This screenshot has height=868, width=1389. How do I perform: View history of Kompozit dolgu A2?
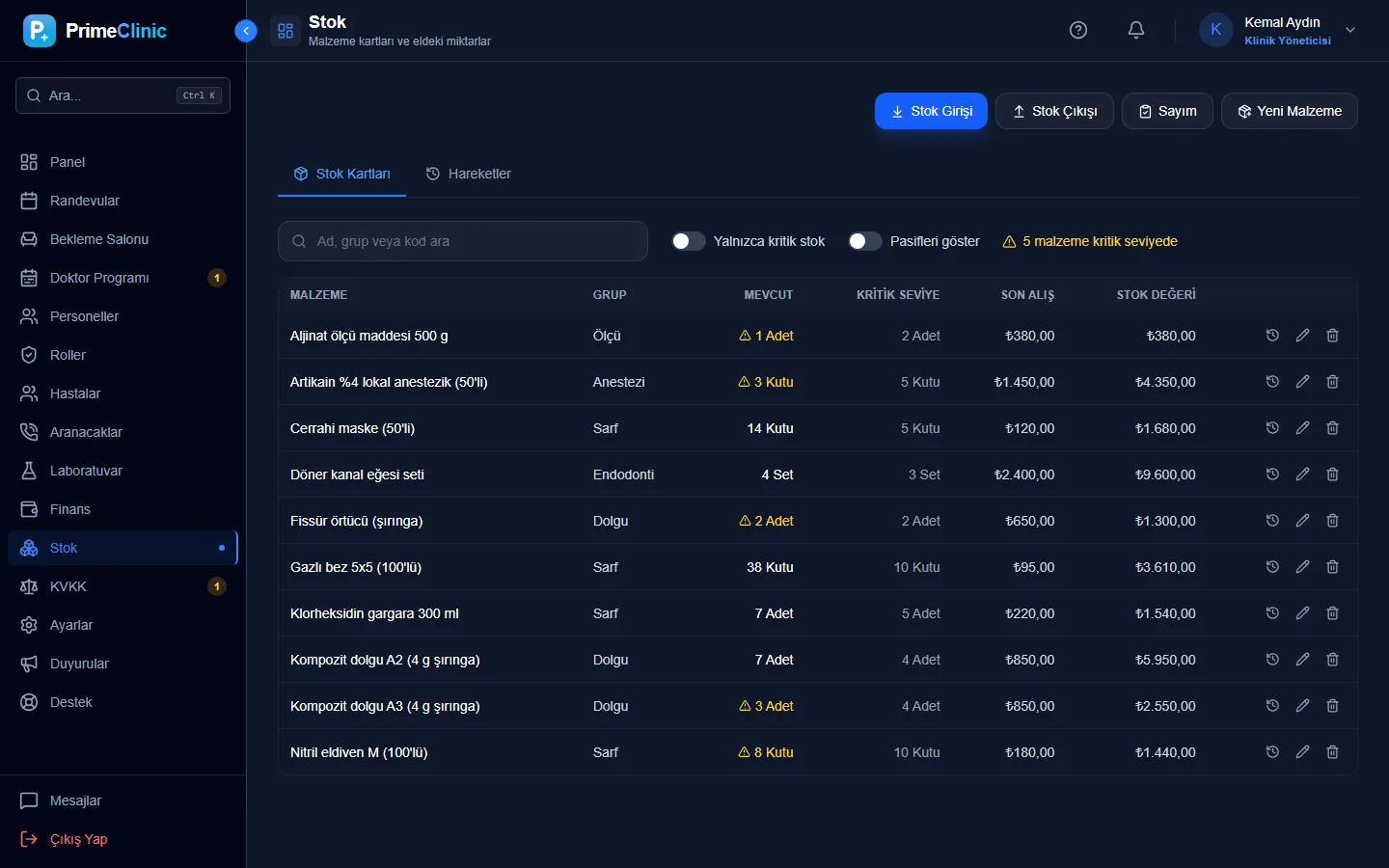click(x=1272, y=660)
